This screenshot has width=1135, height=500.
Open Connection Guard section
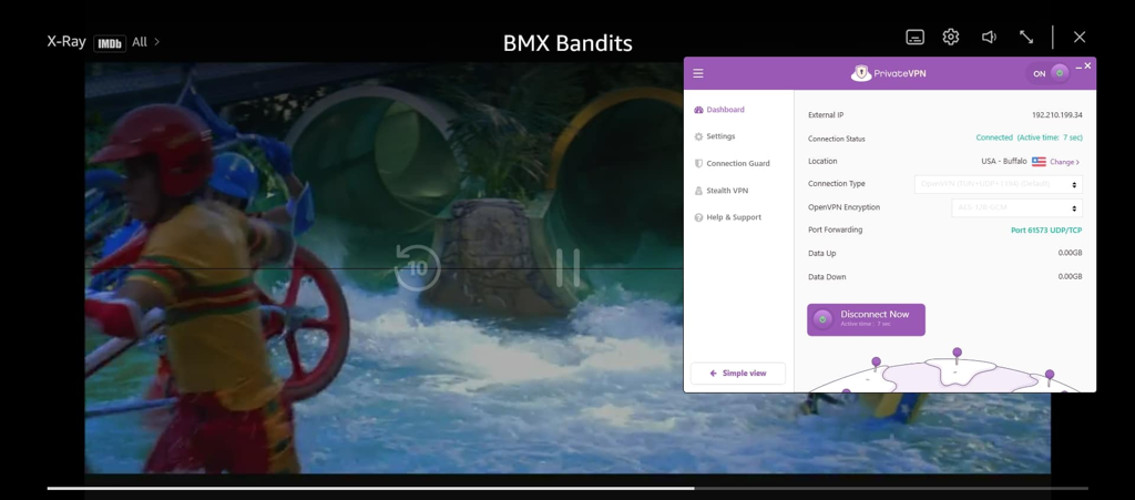coord(732,164)
